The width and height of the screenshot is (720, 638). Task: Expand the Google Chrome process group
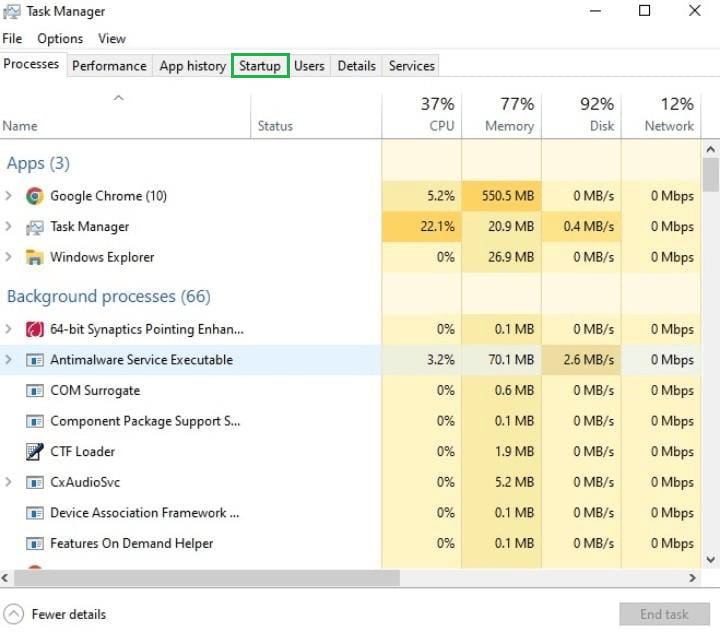[x=9, y=196]
